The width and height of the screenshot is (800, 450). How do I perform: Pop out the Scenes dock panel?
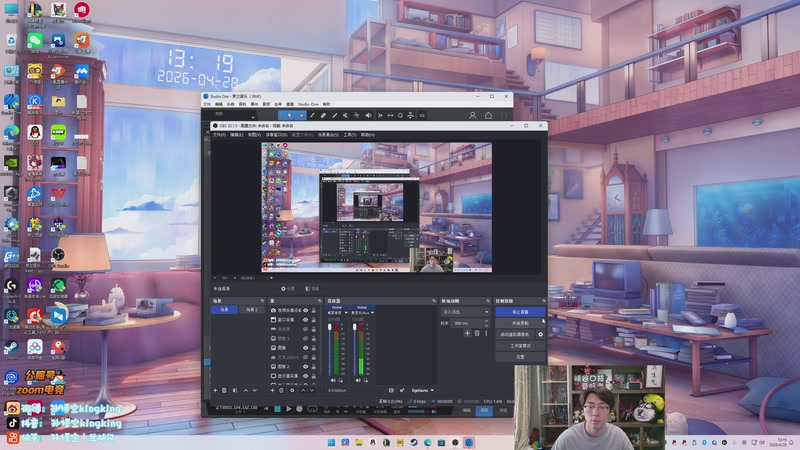(x=262, y=301)
